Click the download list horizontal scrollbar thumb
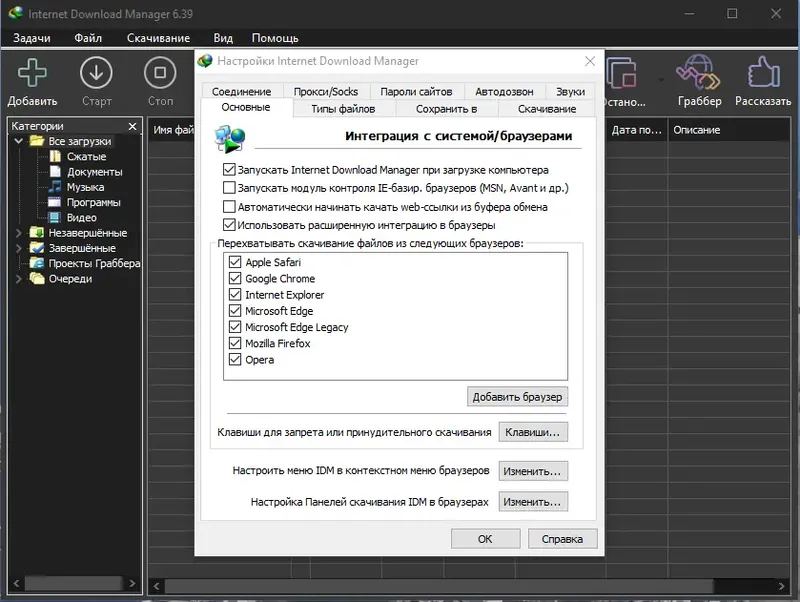This screenshot has width=800, height=602. click(439, 586)
